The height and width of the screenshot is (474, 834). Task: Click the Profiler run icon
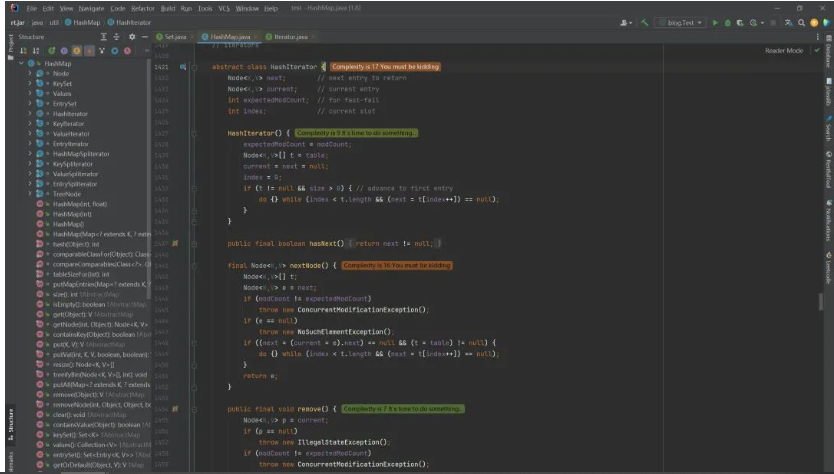[x=753, y=23]
